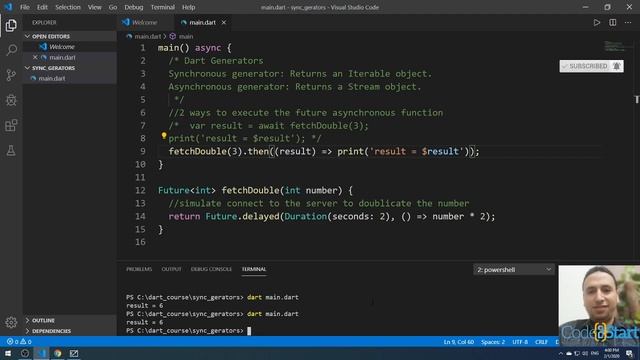
Task: Close main.dart in Open Editors list
Action: pyautogui.click(x=35, y=58)
